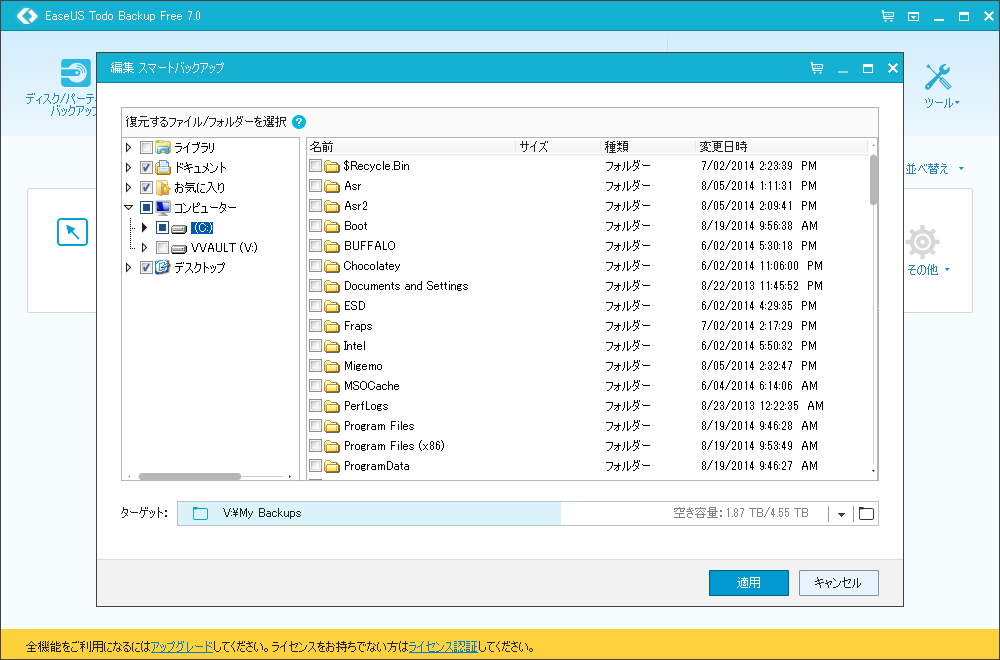Click the Fraps folder icon
1000x660 pixels.
click(332, 326)
